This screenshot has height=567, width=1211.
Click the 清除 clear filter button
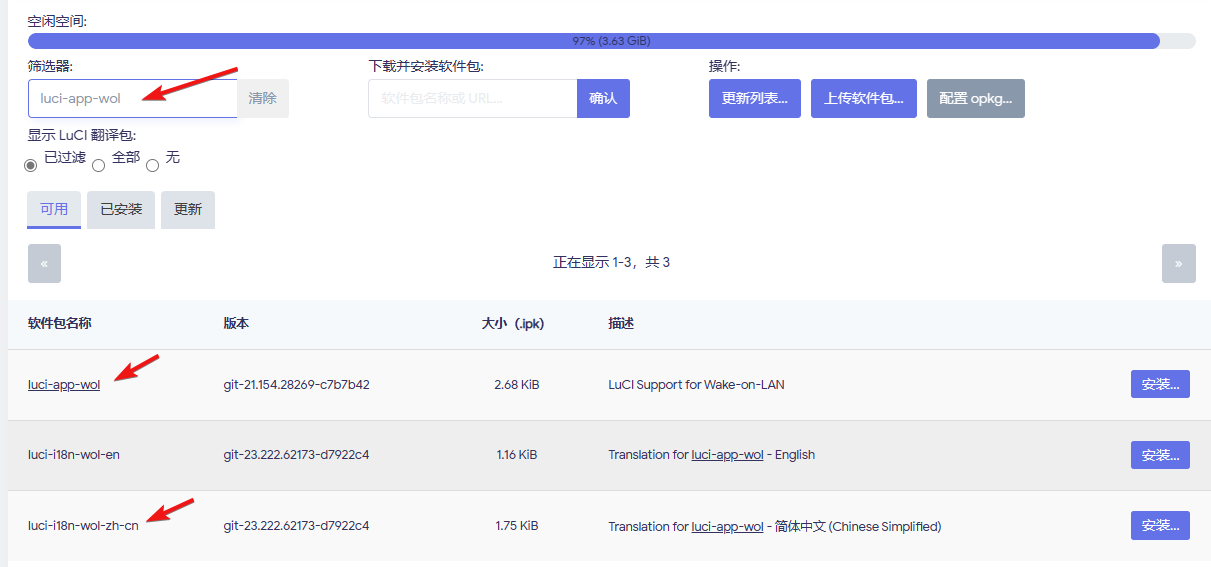(x=263, y=99)
